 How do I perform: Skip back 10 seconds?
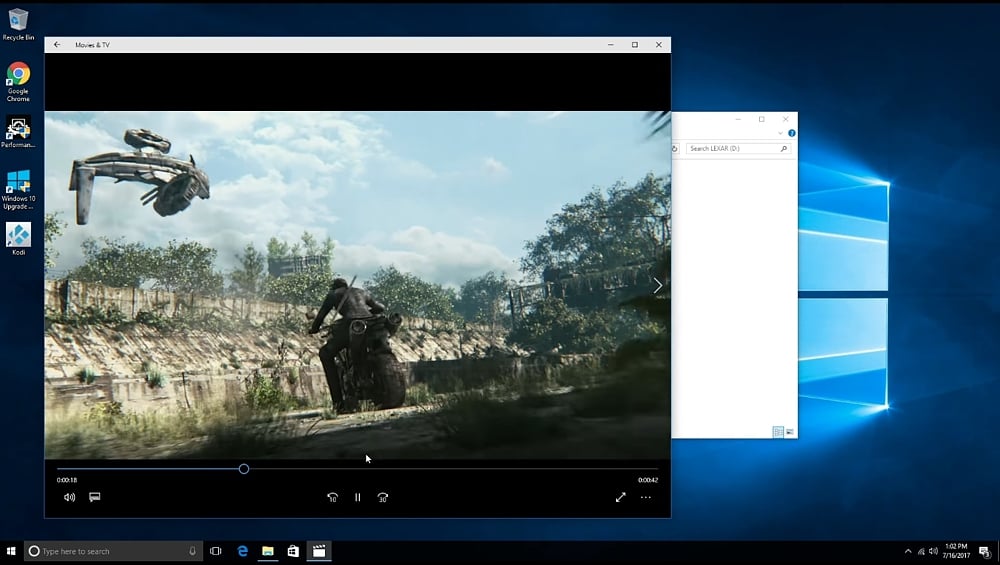click(x=332, y=497)
